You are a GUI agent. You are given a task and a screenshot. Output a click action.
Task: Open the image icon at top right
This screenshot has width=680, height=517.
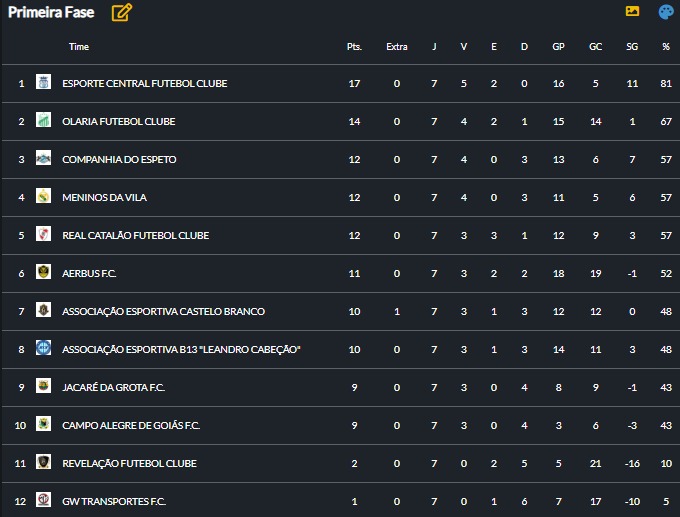click(x=632, y=12)
